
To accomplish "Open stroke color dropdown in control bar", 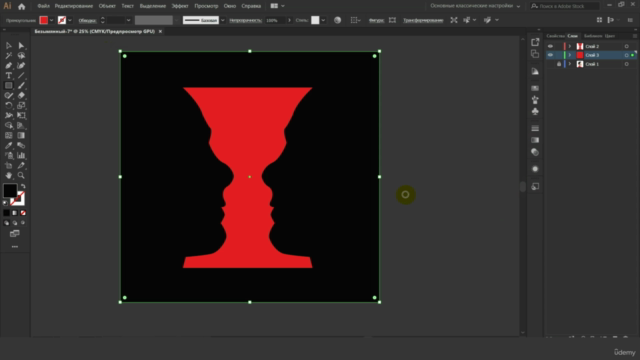I will pyautogui.click(x=70, y=20).
